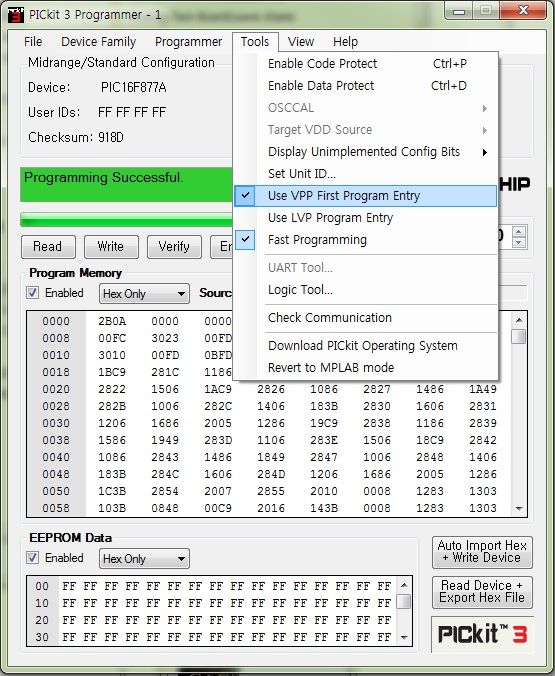This screenshot has width=555, height=676.
Task: Open the View menu
Action: 301,42
